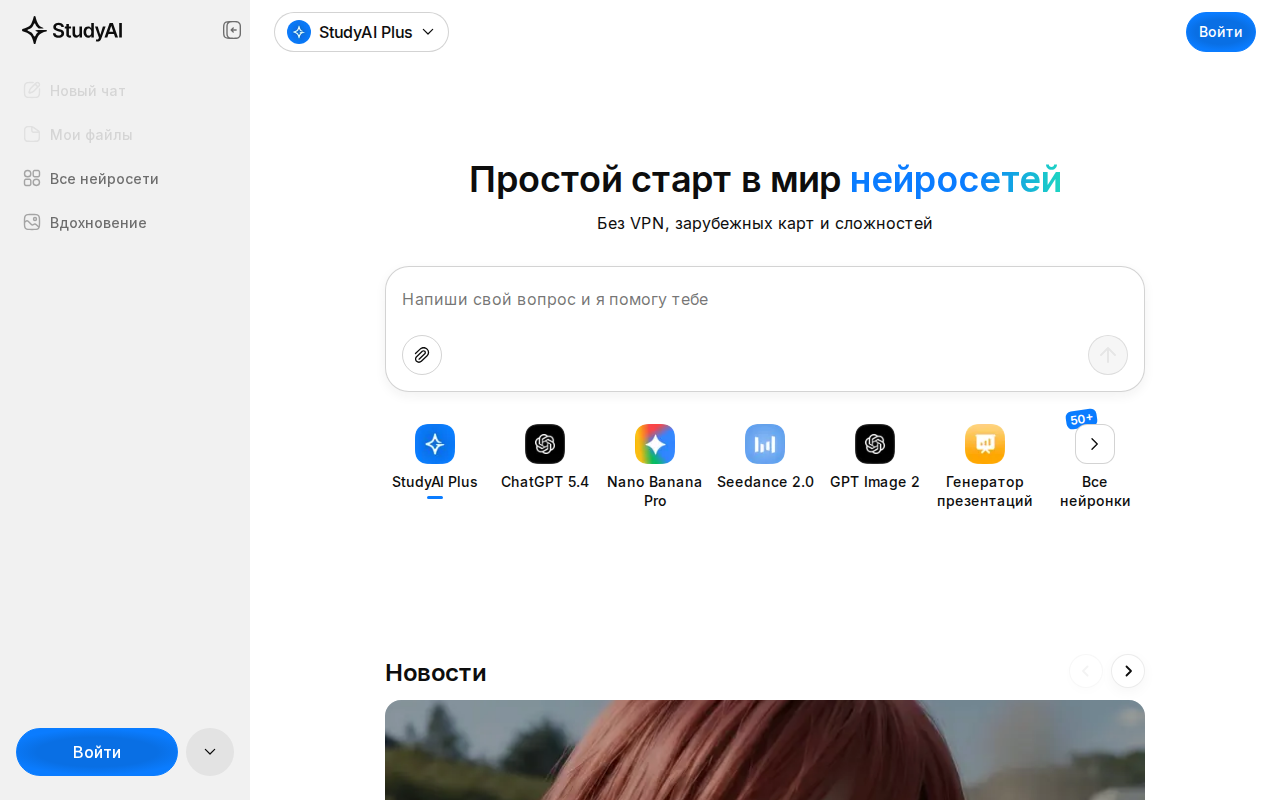
Task: Click the subtitle Без VPN, зарубежных карт
Action: [x=765, y=223]
